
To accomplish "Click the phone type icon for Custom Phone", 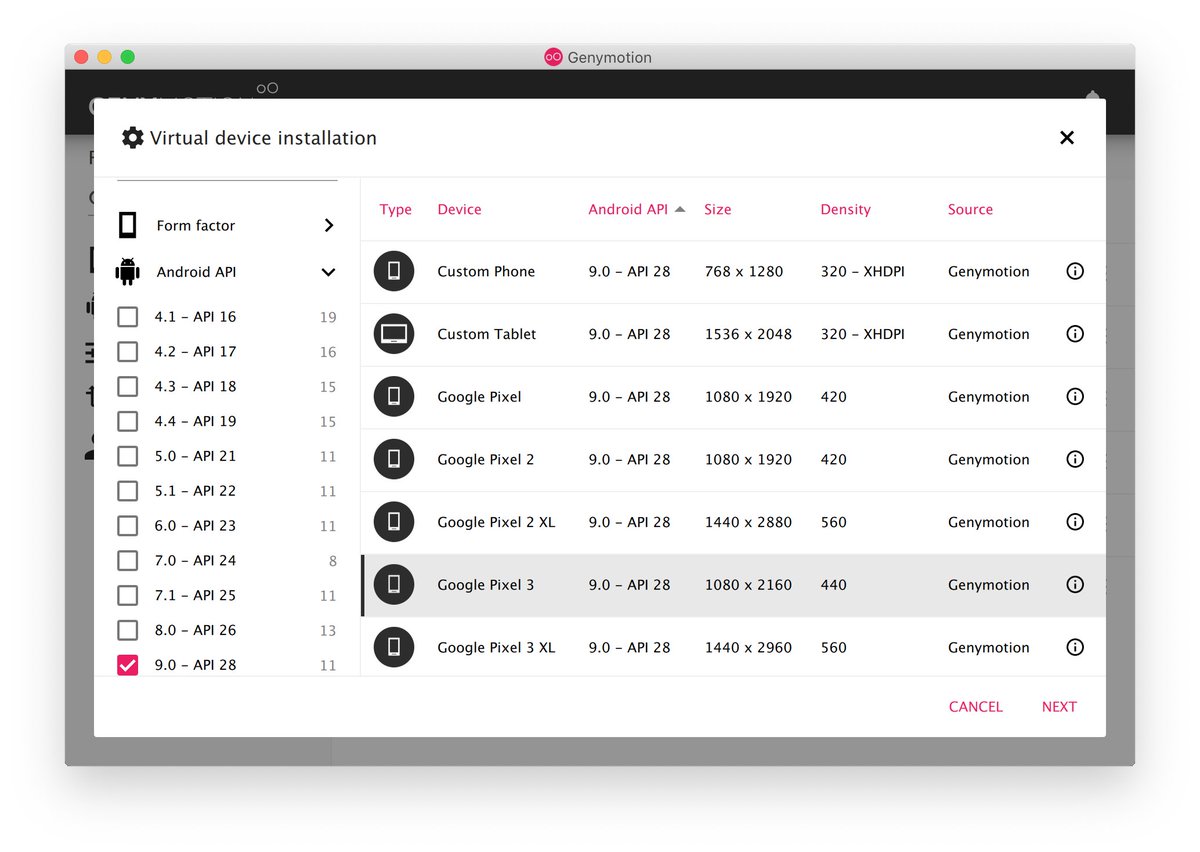I will point(394,271).
